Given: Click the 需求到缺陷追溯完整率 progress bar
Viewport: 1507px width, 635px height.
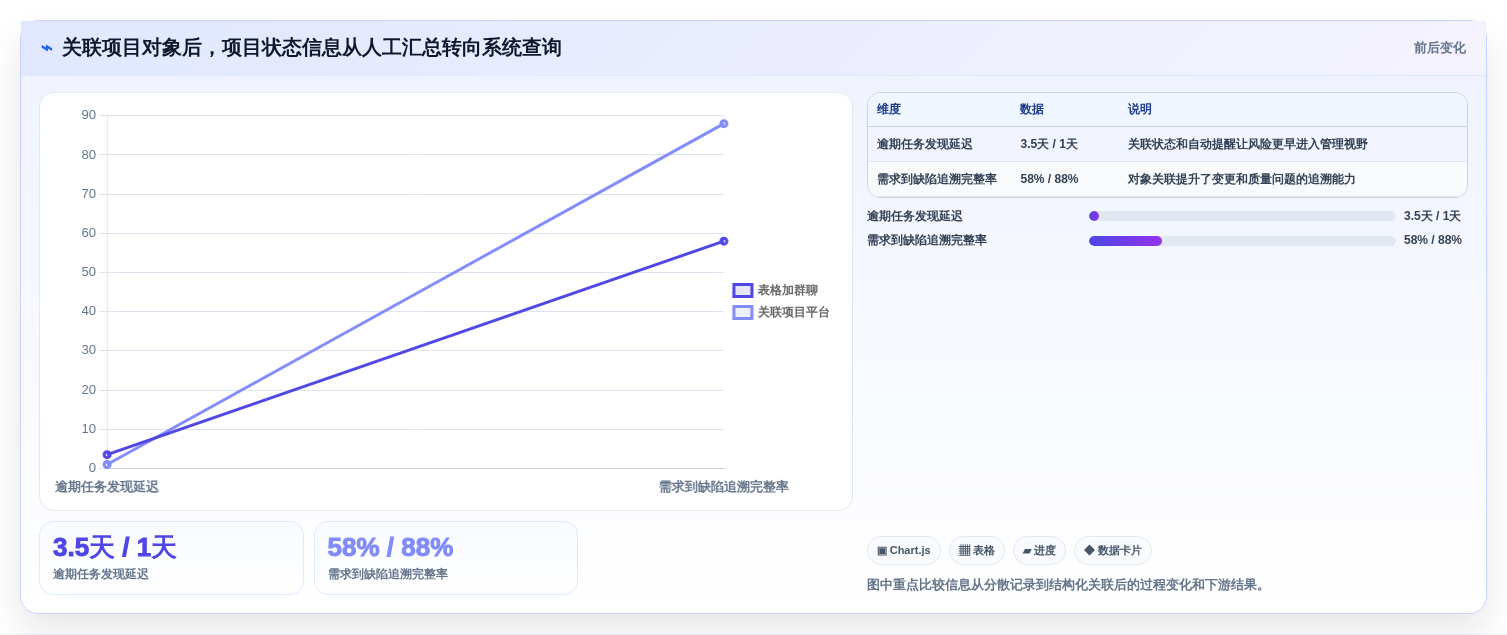Looking at the screenshot, I should (x=1242, y=241).
